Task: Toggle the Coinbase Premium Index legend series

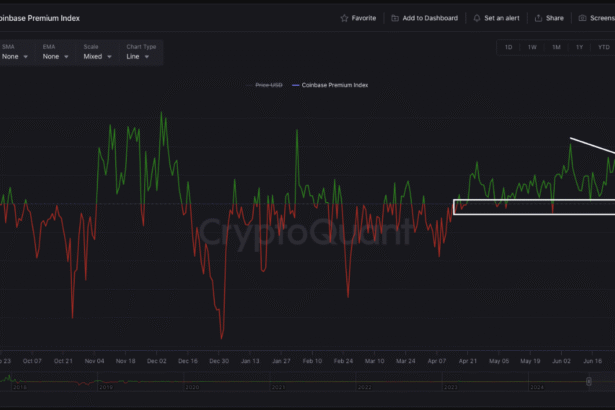Action: click(334, 85)
